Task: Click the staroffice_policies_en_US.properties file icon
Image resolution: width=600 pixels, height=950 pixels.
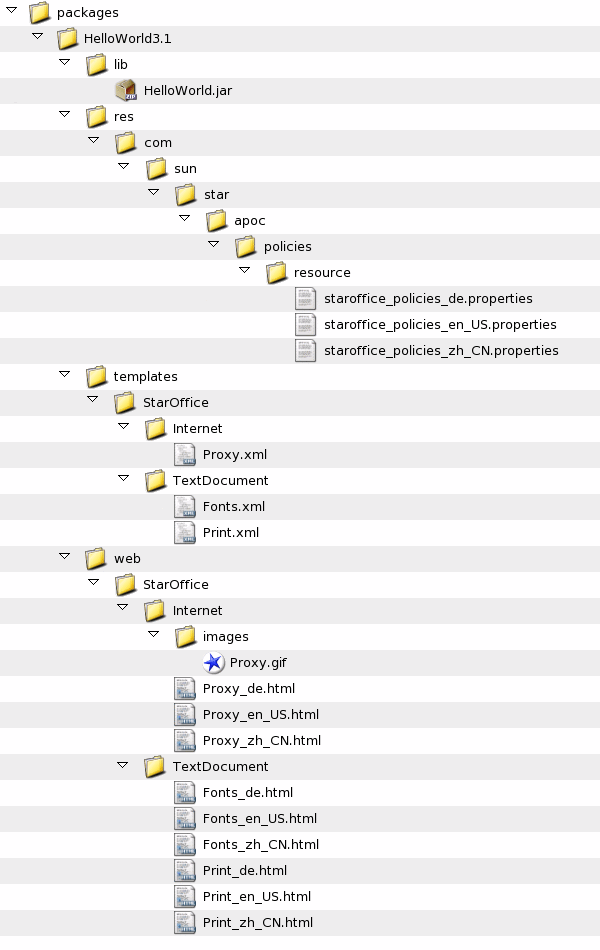Action: tap(305, 325)
